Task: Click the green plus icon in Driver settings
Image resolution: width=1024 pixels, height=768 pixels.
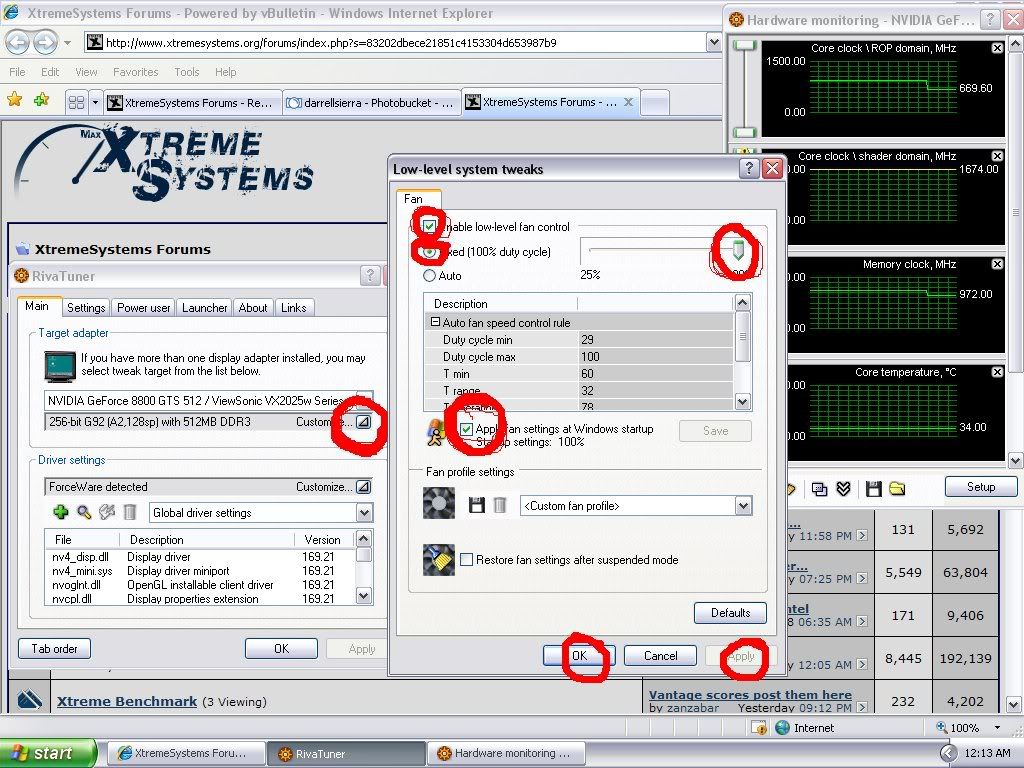Action: pyautogui.click(x=61, y=513)
